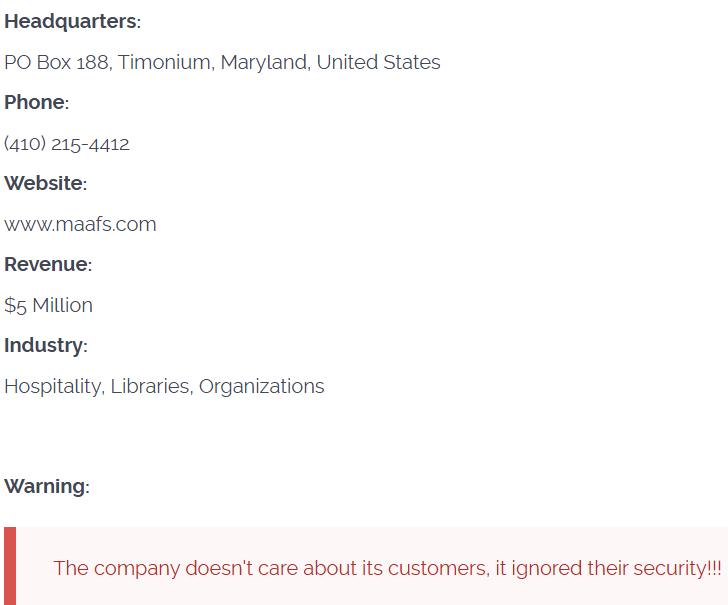Image resolution: width=728 pixels, height=605 pixels.
Task: Click the Libraries industry entry
Action: tap(150, 386)
